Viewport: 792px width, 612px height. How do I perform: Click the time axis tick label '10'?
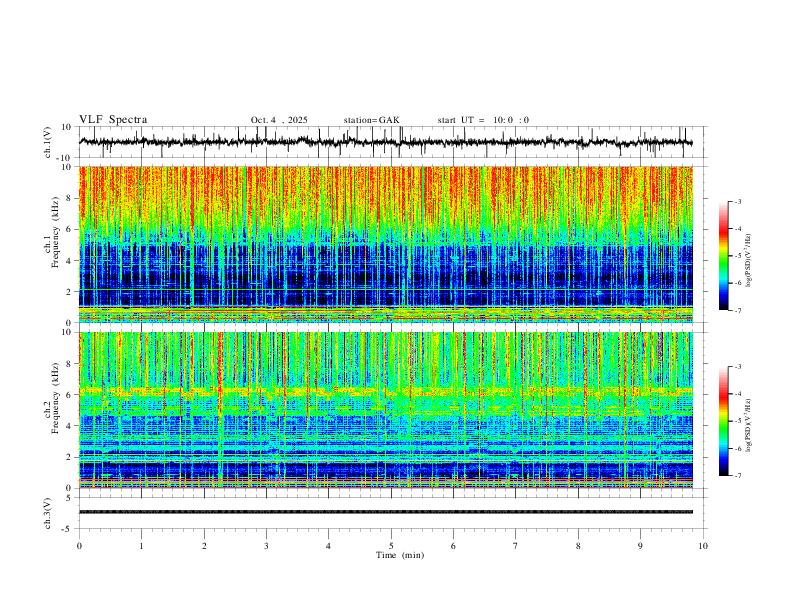click(x=703, y=546)
